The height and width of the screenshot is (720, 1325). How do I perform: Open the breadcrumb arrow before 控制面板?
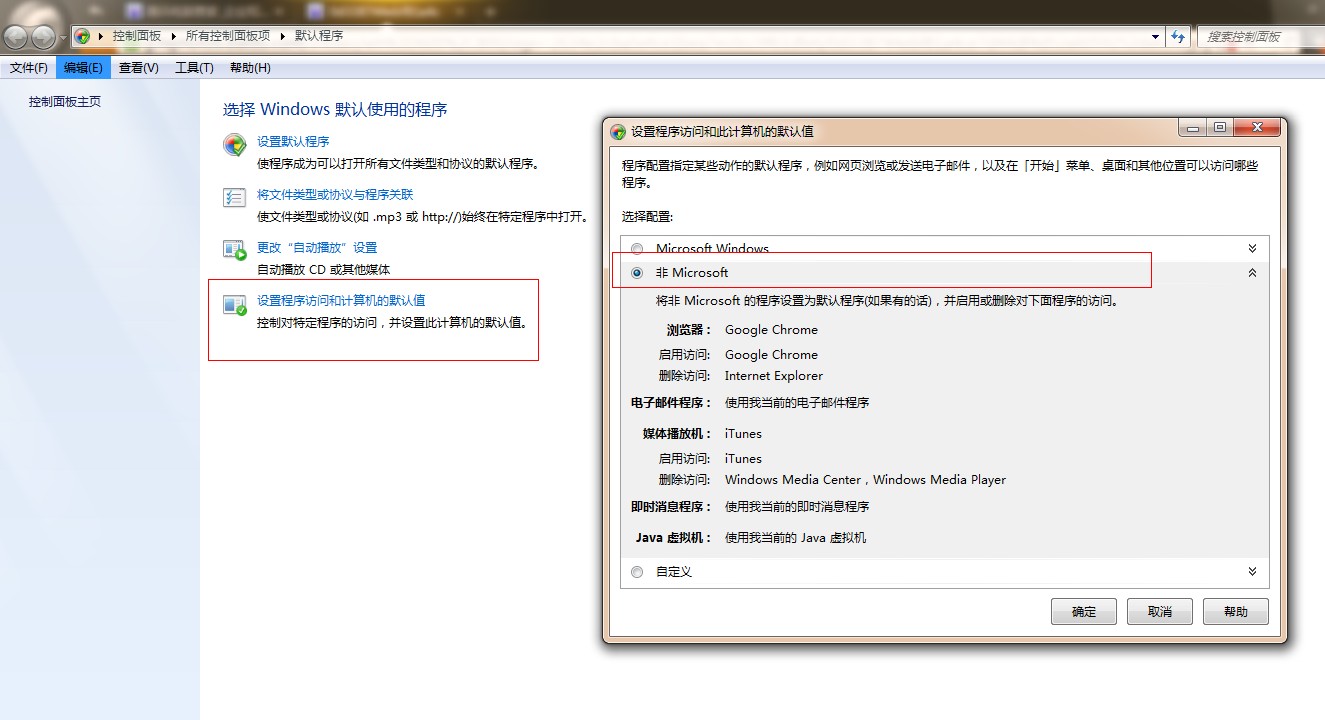point(100,36)
